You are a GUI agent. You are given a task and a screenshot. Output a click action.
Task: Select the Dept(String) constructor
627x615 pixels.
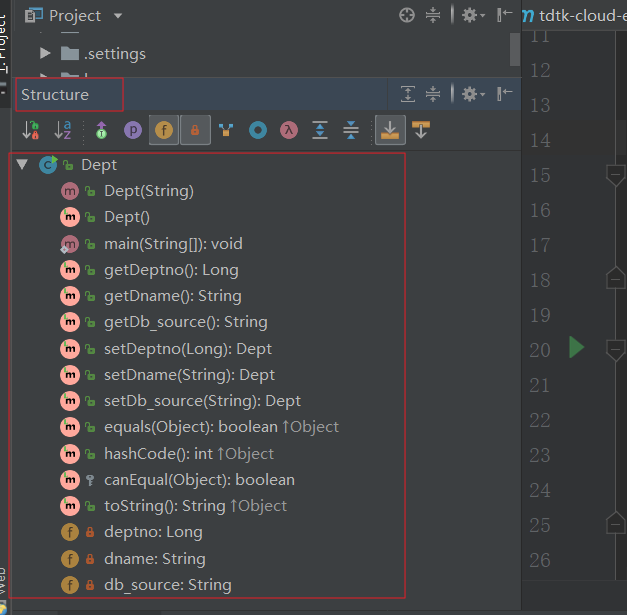[149, 191]
